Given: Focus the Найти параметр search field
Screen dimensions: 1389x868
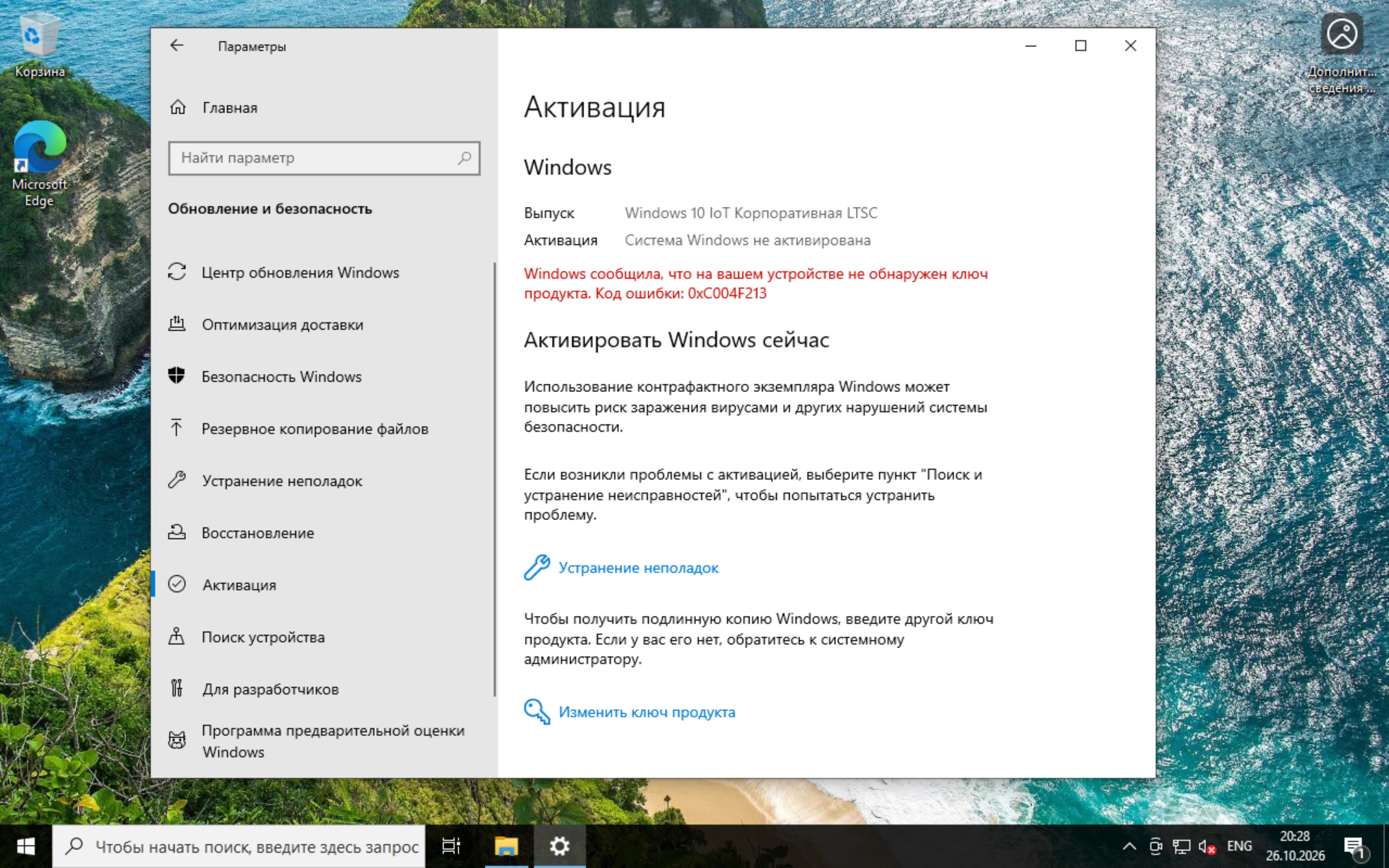Looking at the screenshot, I should coord(324,158).
